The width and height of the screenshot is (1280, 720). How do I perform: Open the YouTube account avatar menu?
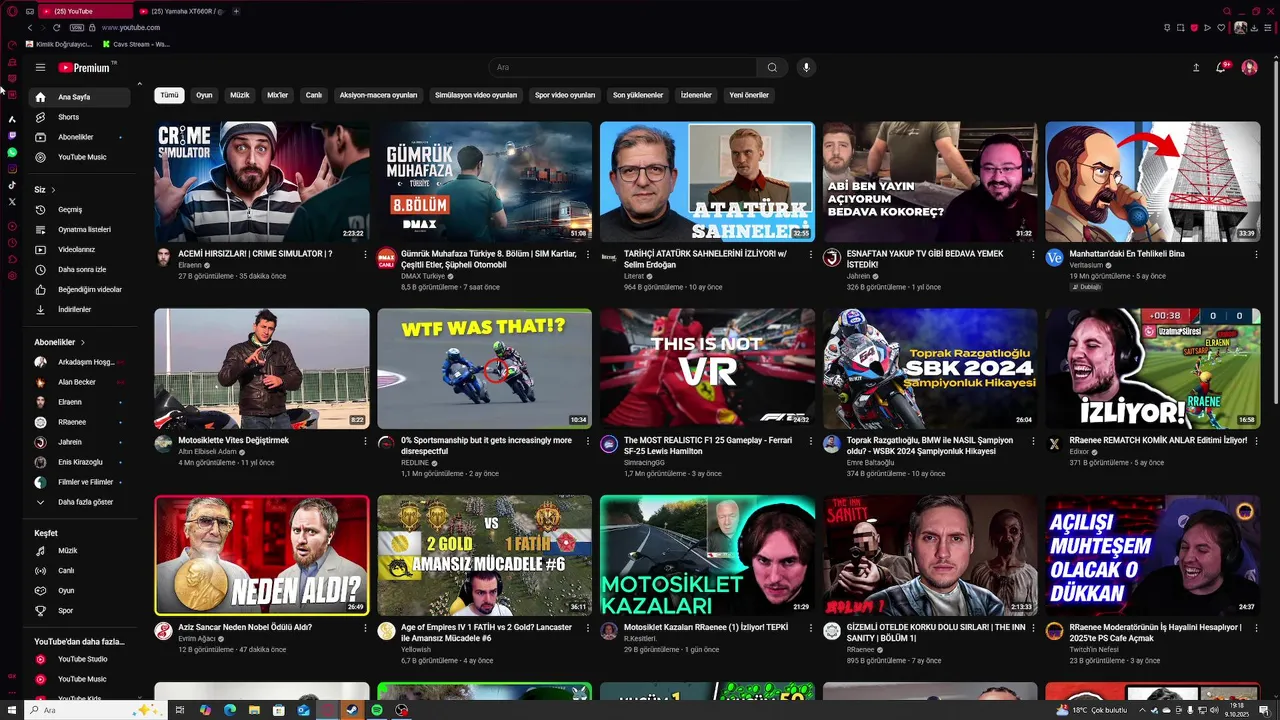coord(1249,67)
